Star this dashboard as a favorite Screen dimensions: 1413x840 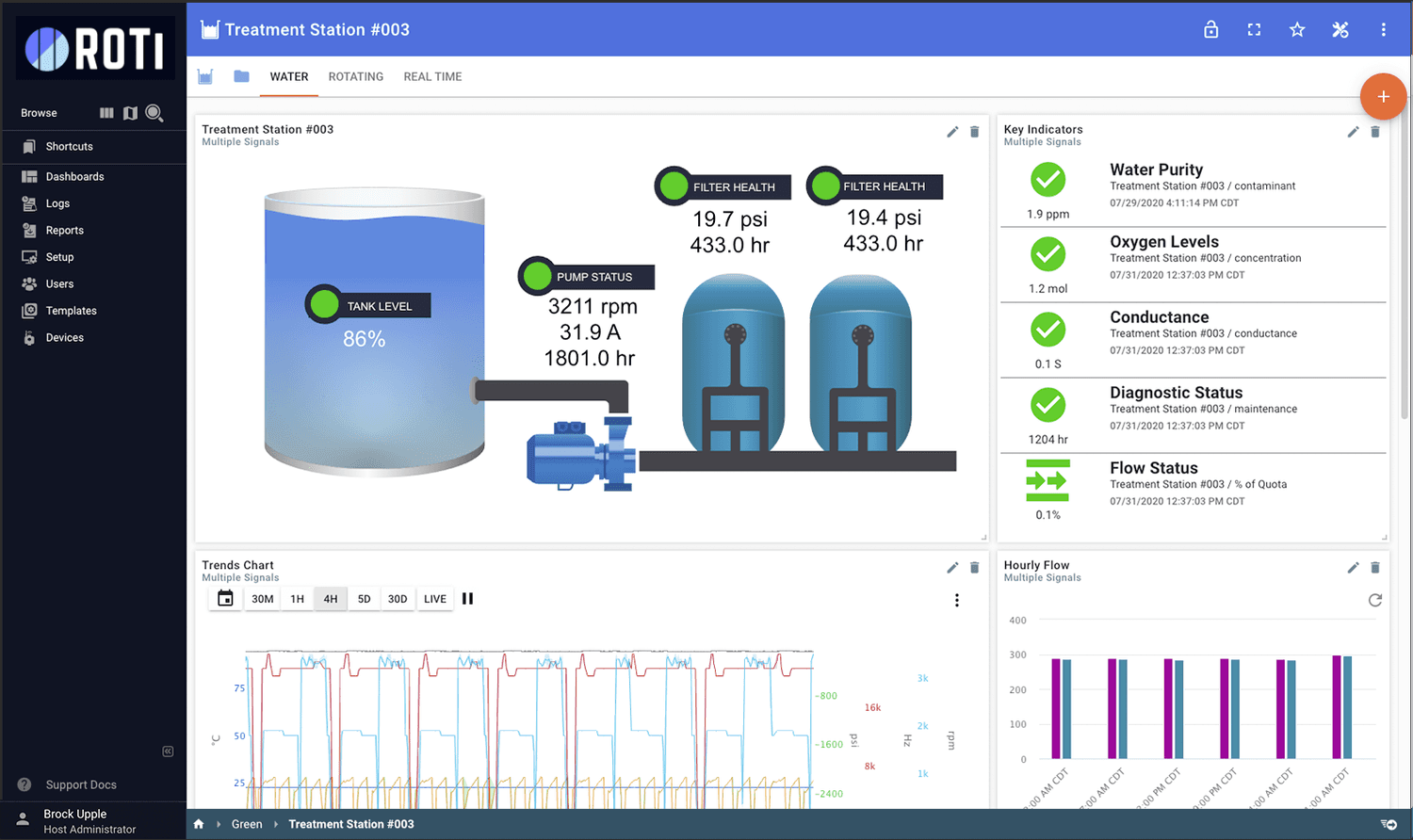(x=1297, y=29)
